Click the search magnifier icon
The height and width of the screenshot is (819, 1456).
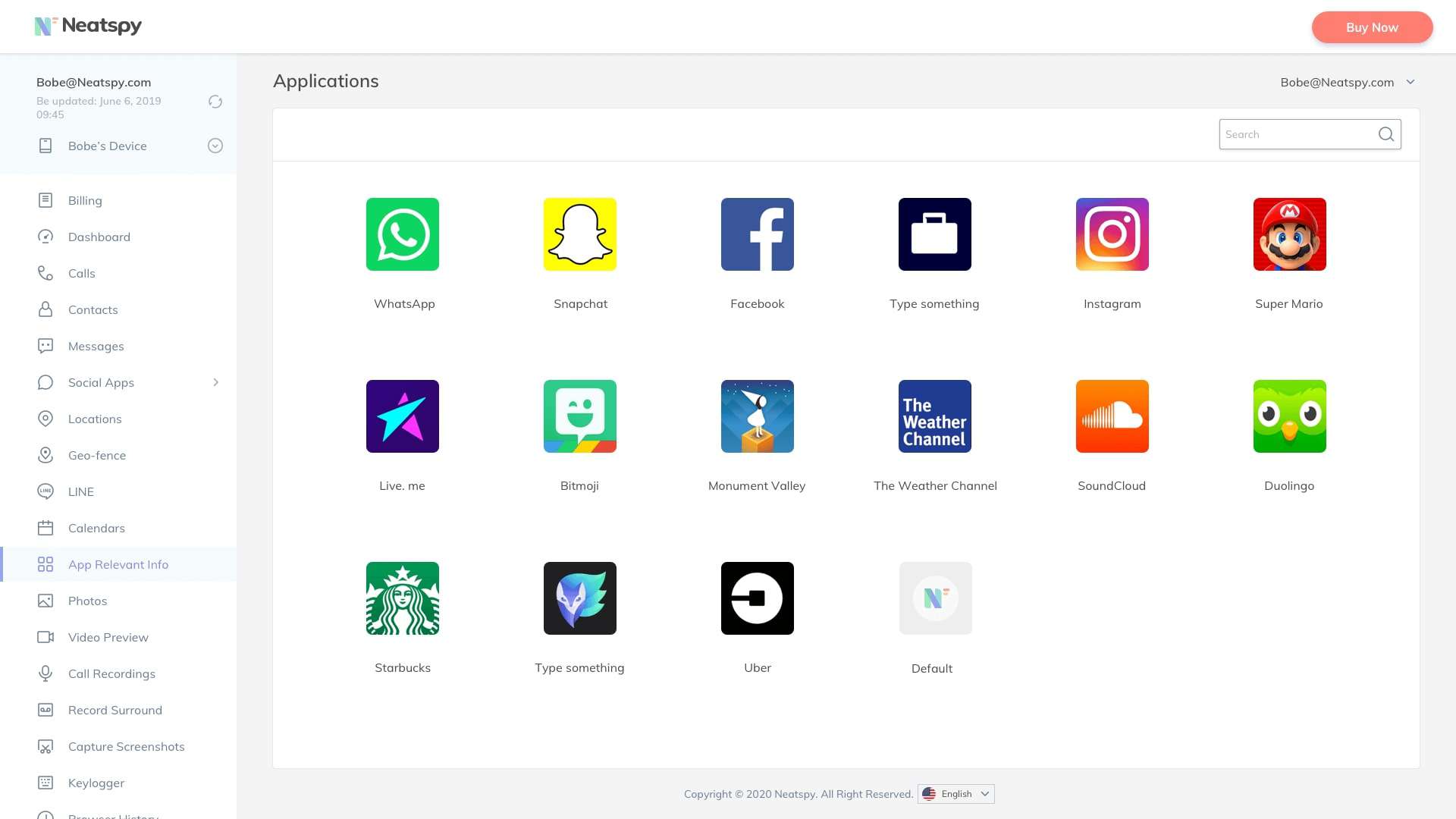pos(1385,134)
